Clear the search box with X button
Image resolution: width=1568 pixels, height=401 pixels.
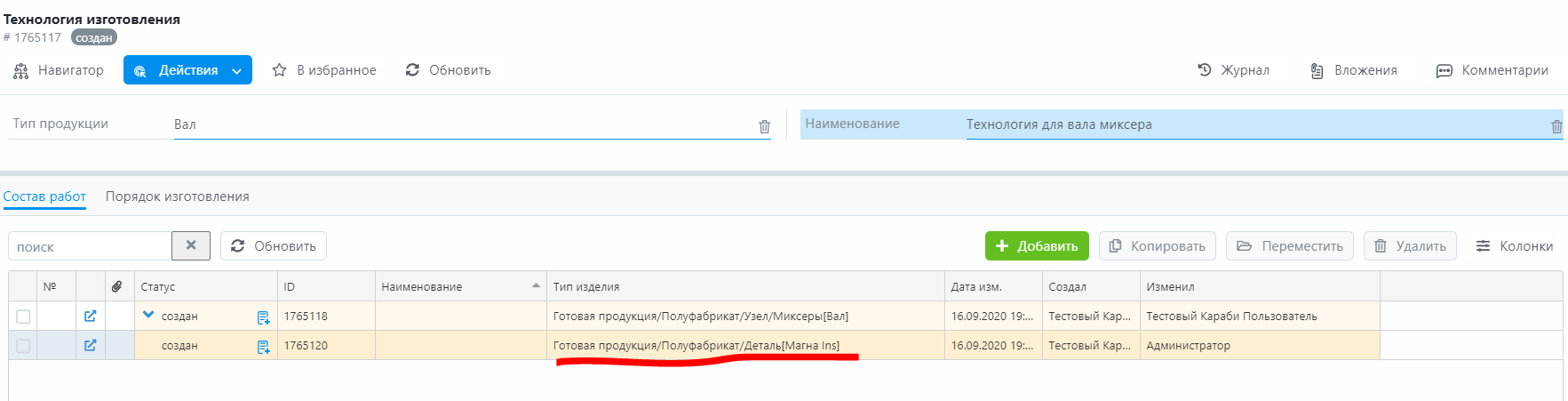click(191, 245)
